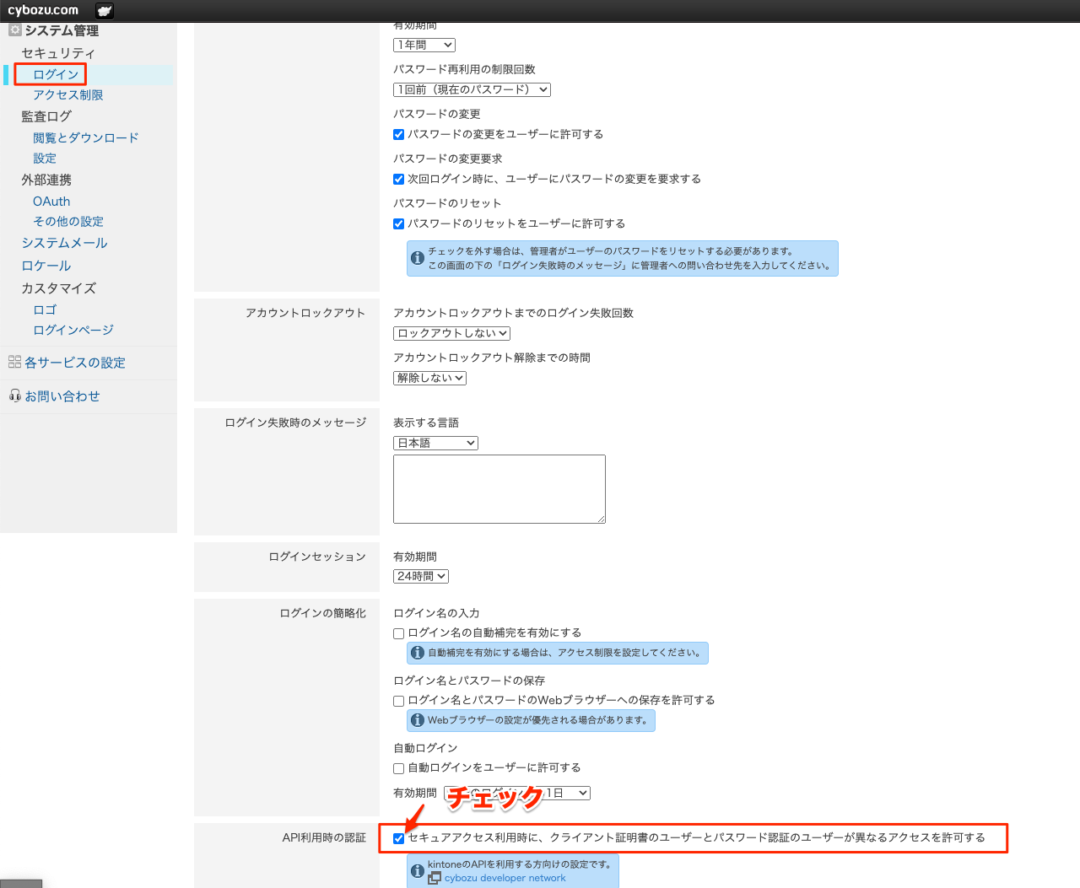Click the login failure message text area
This screenshot has width=1080, height=888.
tap(498, 488)
